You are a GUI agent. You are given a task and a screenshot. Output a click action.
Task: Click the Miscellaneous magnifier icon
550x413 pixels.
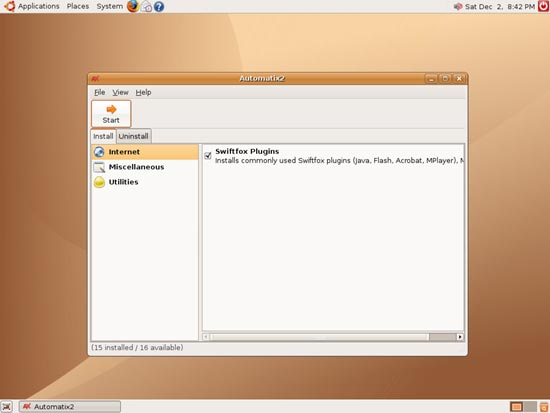point(99,167)
